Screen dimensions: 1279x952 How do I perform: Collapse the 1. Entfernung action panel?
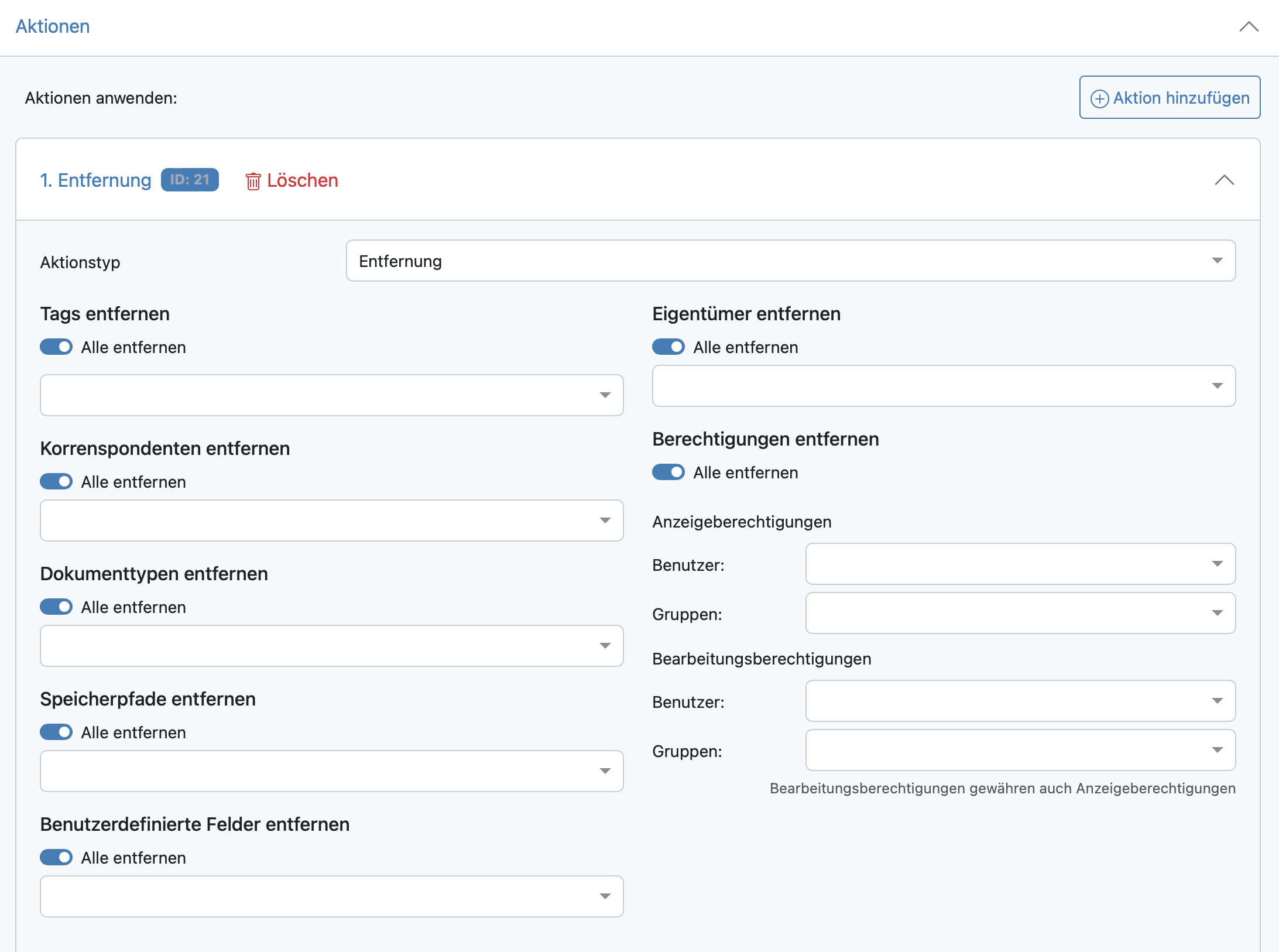pyautogui.click(x=1224, y=180)
